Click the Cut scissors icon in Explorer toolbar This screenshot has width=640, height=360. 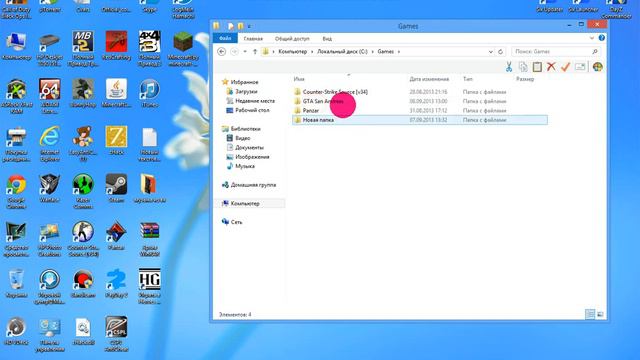[x=509, y=67]
